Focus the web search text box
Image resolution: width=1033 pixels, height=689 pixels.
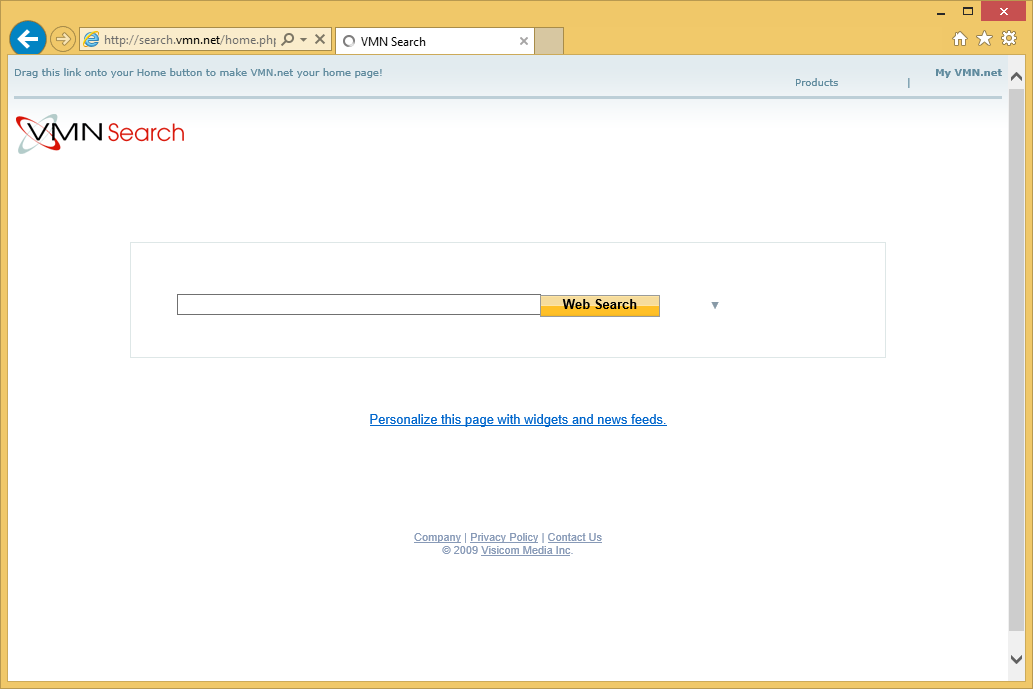point(358,304)
